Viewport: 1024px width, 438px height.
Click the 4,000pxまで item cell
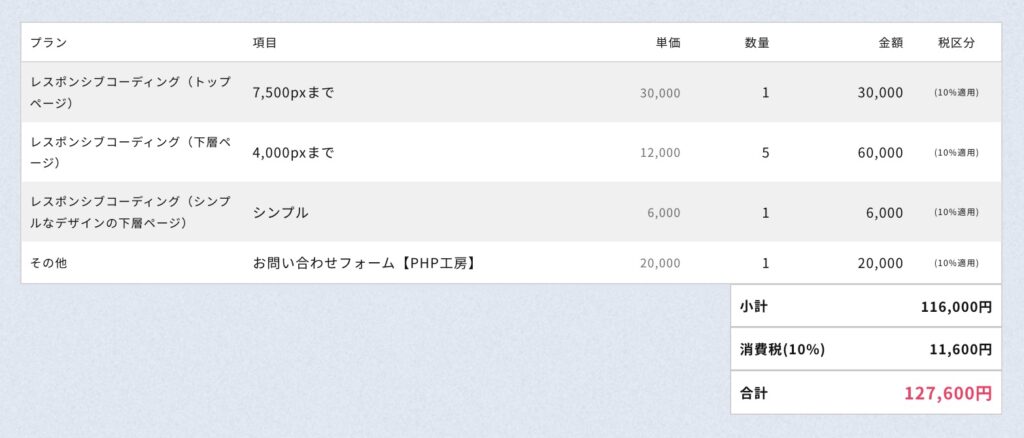(x=293, y=153)
